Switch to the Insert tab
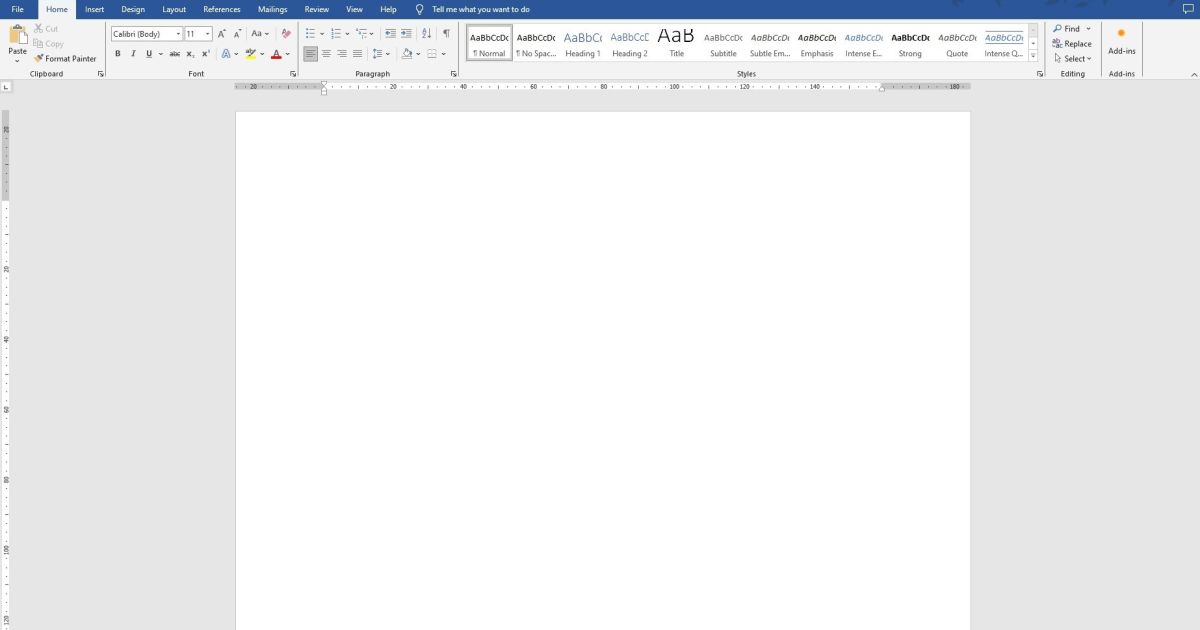Image resolution: width=1200 pixels, height=630 pixels. [94, 9]
